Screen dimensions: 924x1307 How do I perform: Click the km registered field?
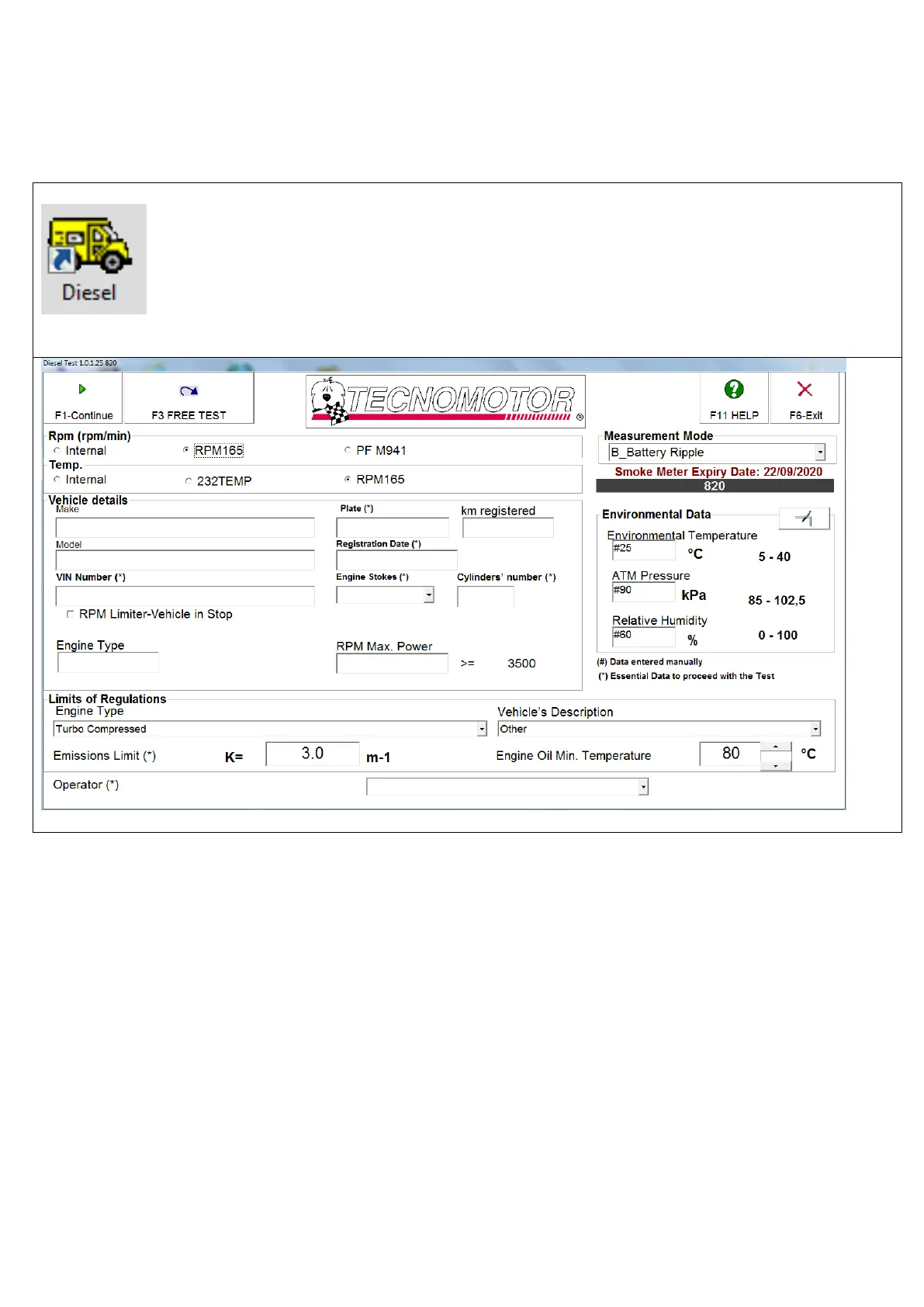(508, 528)
